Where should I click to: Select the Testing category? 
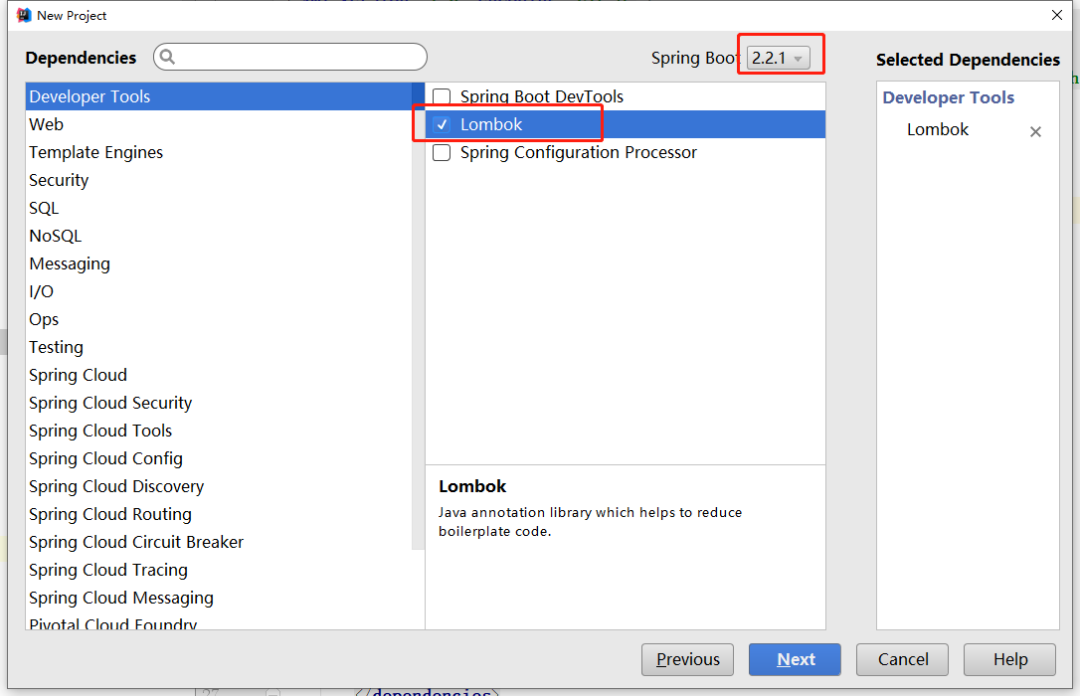coord(55,347)
